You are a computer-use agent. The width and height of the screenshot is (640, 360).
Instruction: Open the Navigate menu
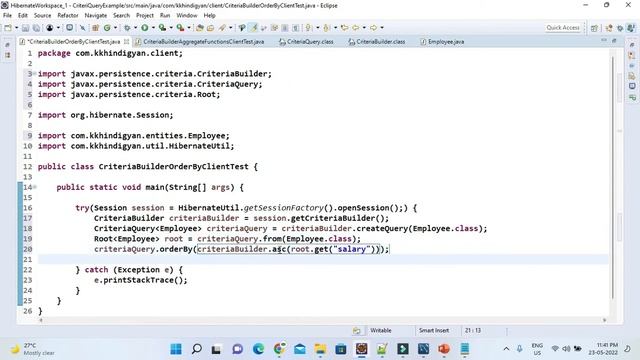coord(96,16)
